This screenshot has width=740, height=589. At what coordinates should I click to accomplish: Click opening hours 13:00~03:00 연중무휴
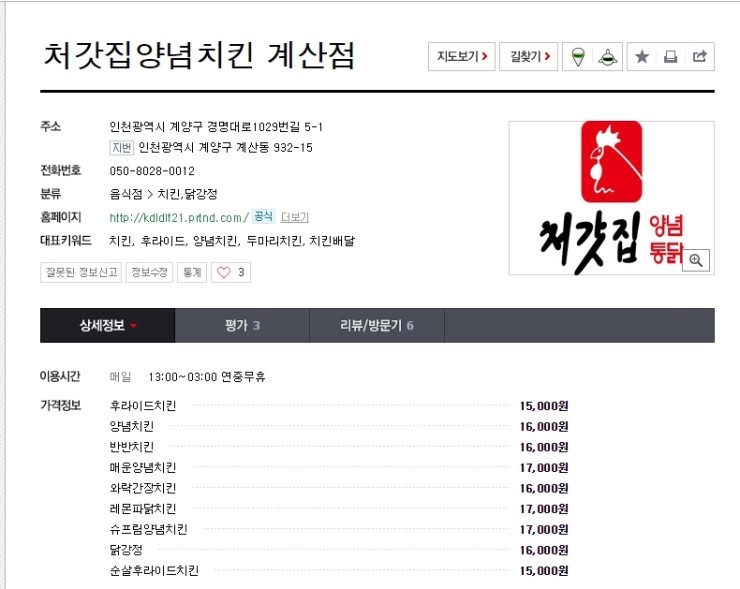tap(207, 377)
